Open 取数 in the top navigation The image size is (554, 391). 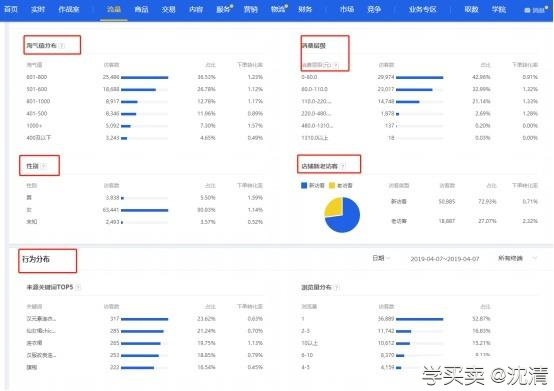click(471, 9)
